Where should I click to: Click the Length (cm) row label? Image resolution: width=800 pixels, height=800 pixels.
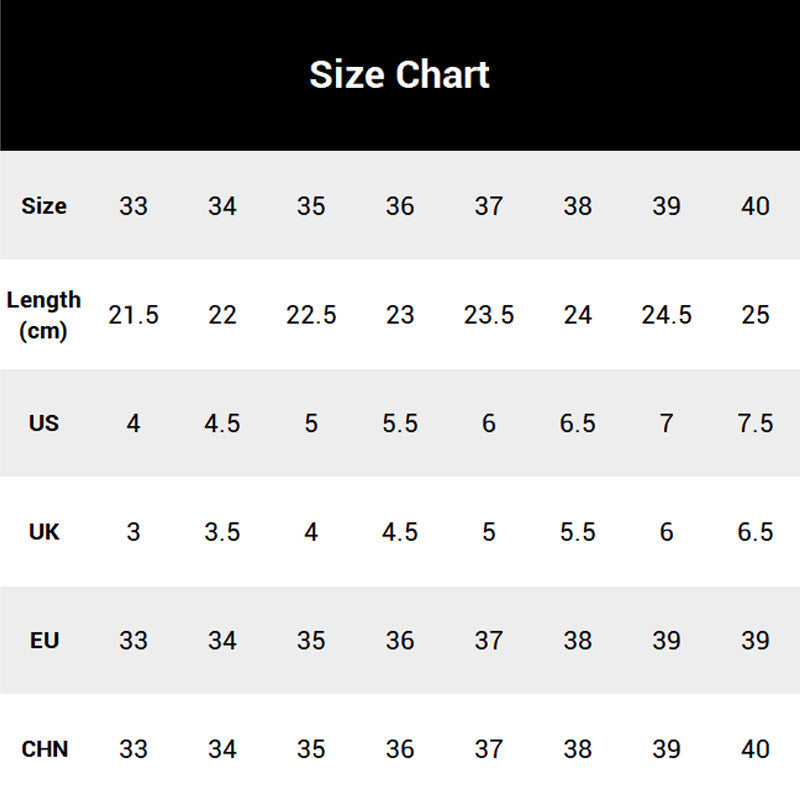44,315
